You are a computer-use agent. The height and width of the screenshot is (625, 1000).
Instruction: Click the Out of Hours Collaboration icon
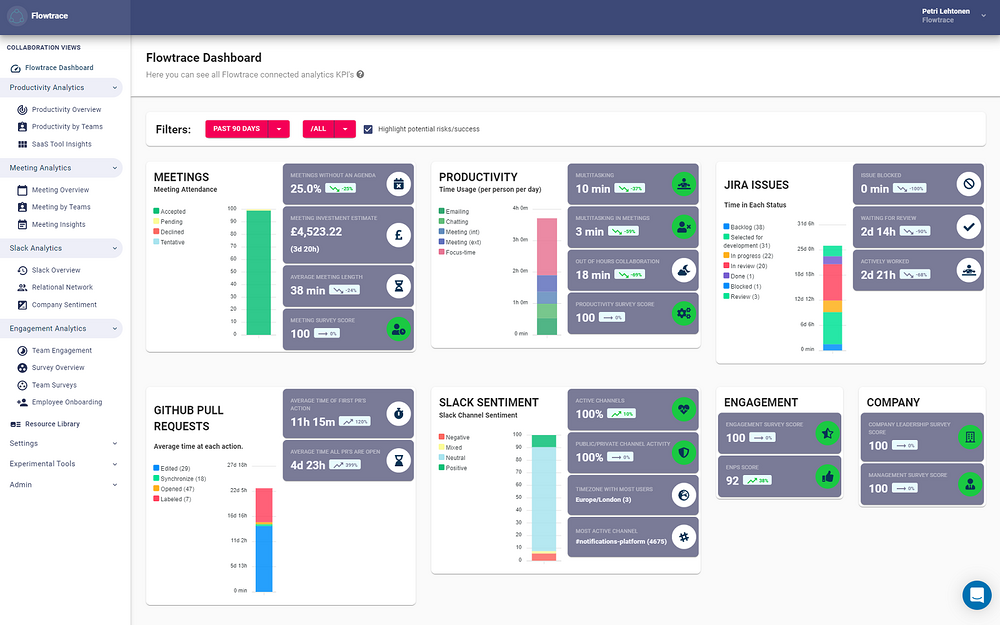(684, 270)
